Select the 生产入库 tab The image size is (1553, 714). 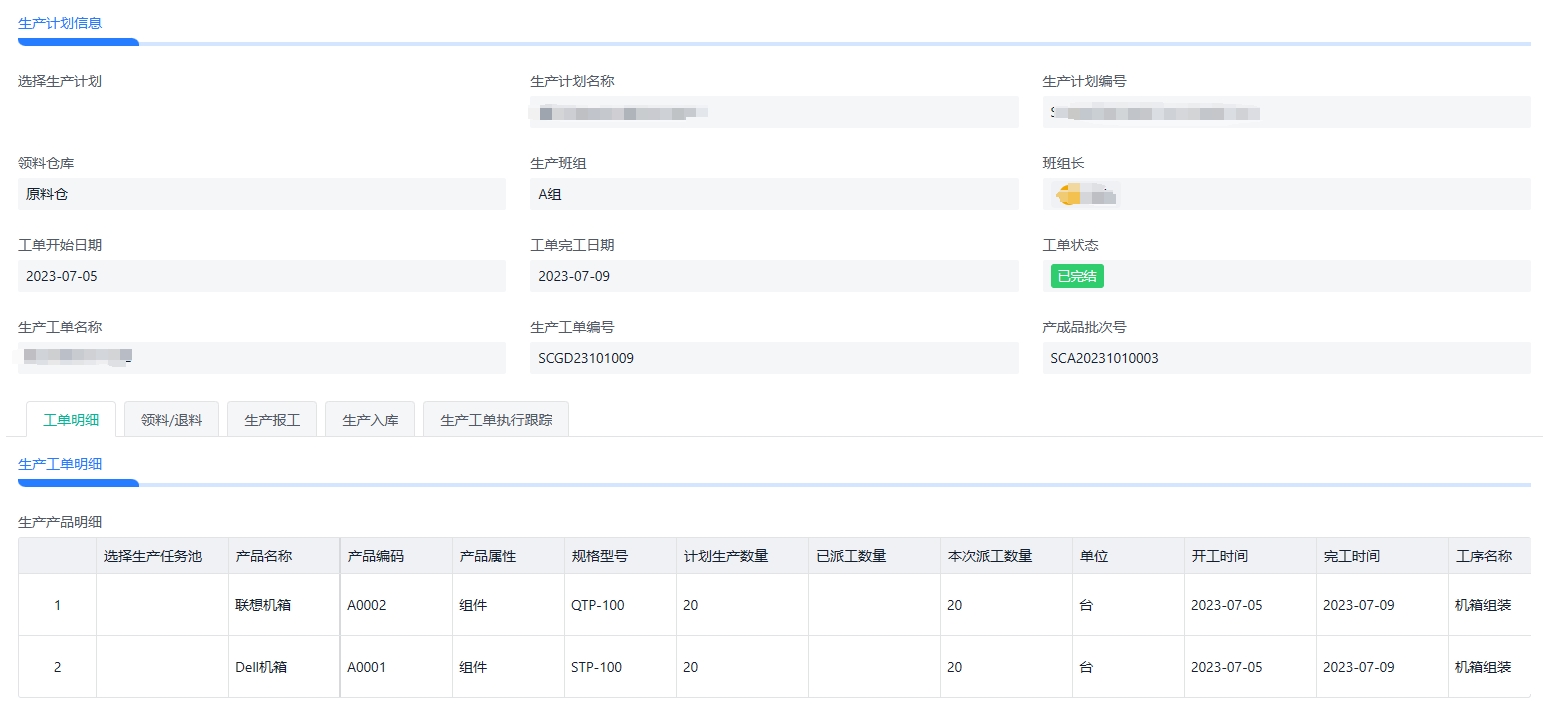[370, 420]
